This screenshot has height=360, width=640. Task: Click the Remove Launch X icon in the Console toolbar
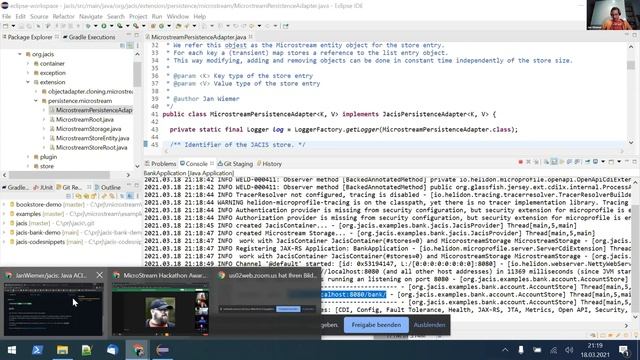click(528, 162)
